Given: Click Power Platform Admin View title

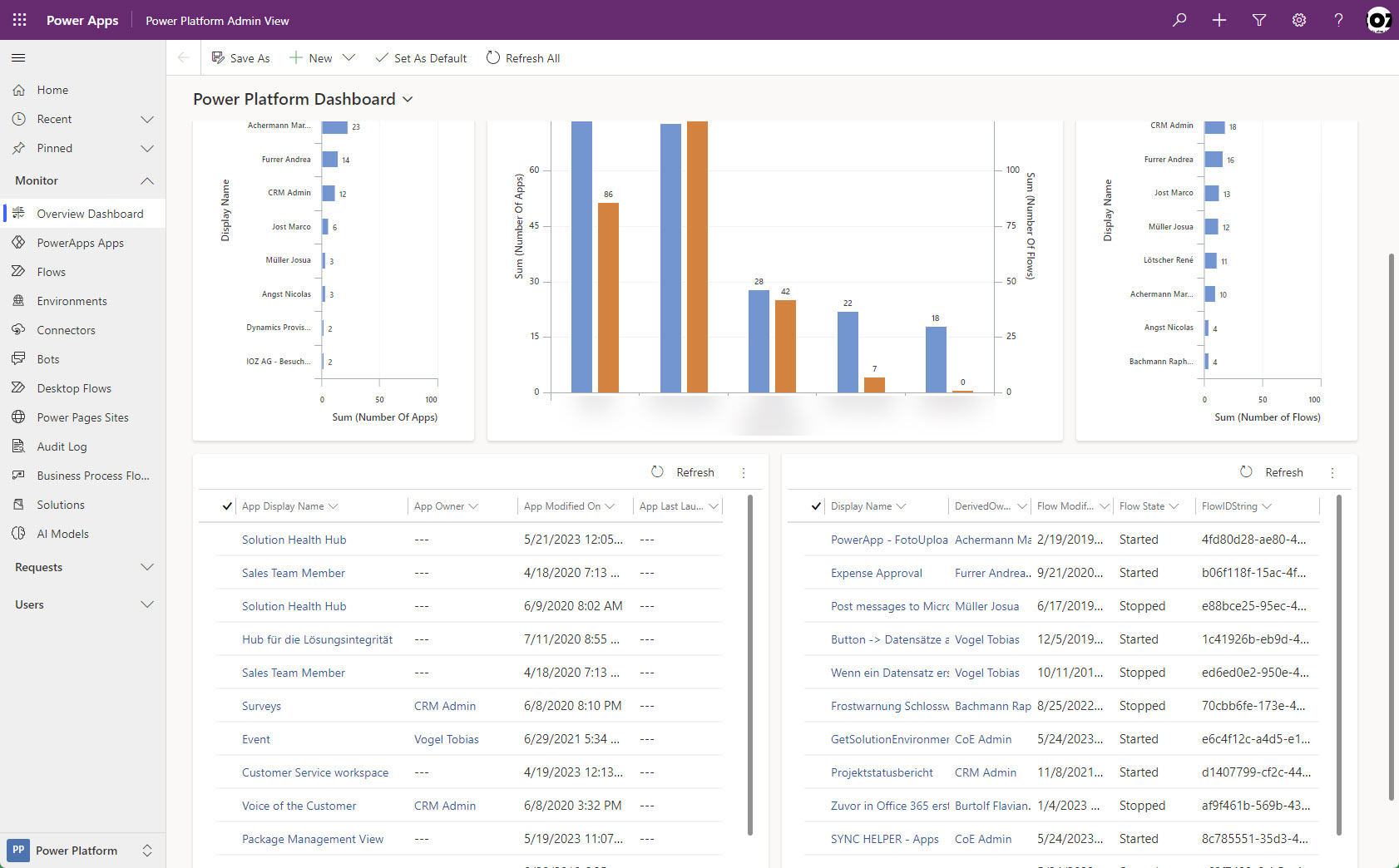Looking at the screenshot, I should (x=217, y=21).
